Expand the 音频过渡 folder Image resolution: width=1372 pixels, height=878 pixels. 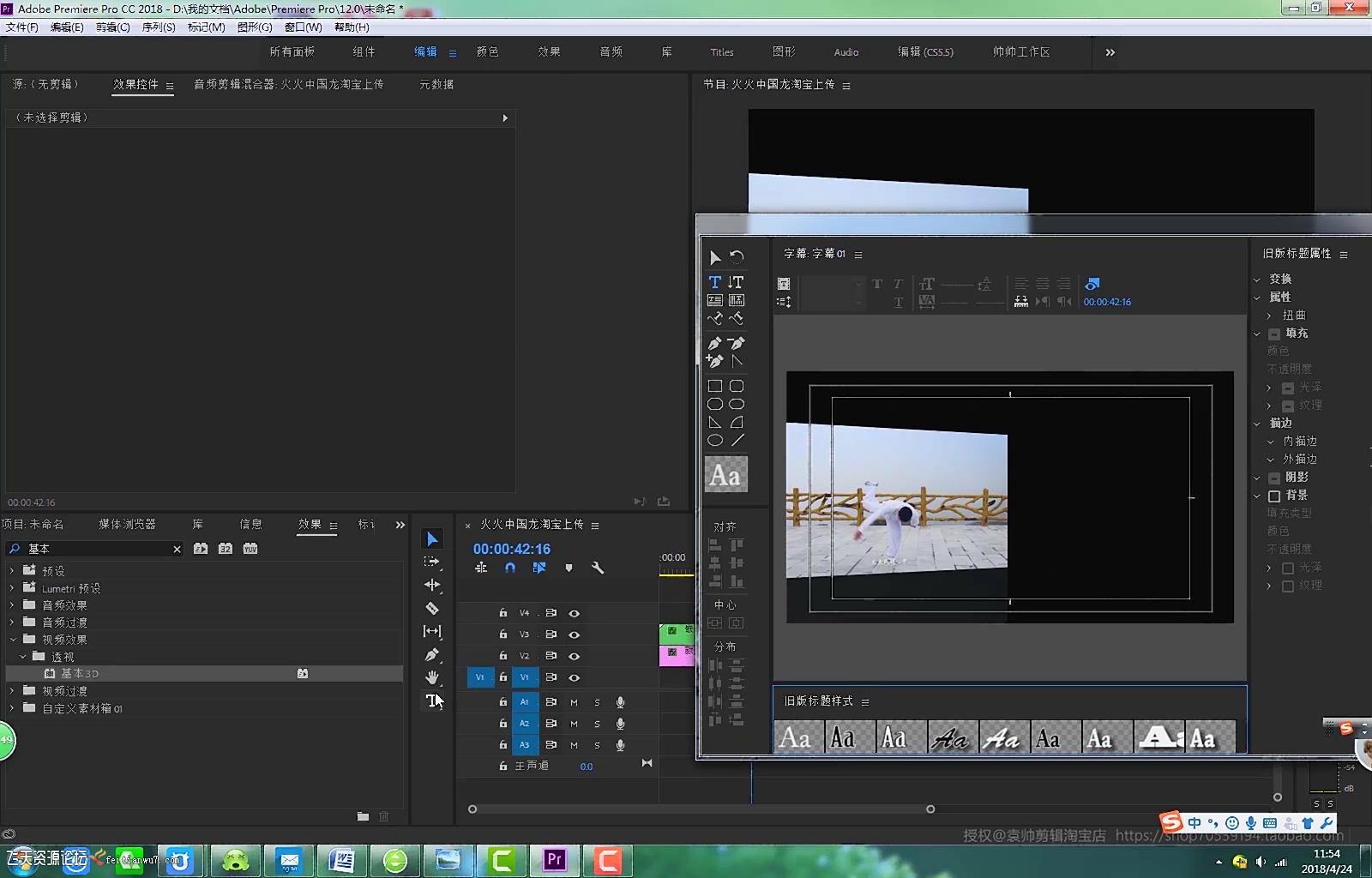[12, 622]
